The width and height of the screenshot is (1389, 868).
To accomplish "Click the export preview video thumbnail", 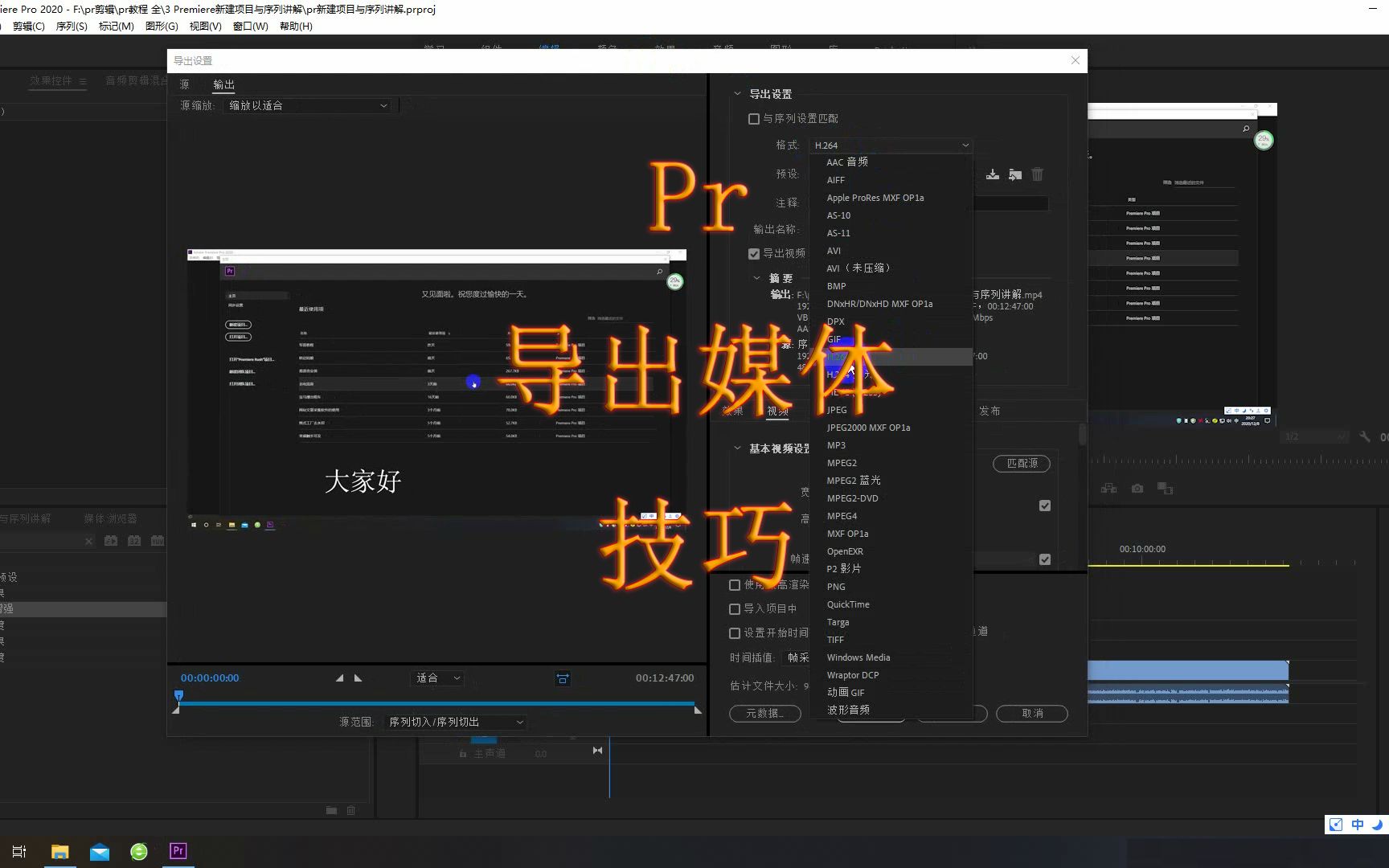I will point(436,390).
